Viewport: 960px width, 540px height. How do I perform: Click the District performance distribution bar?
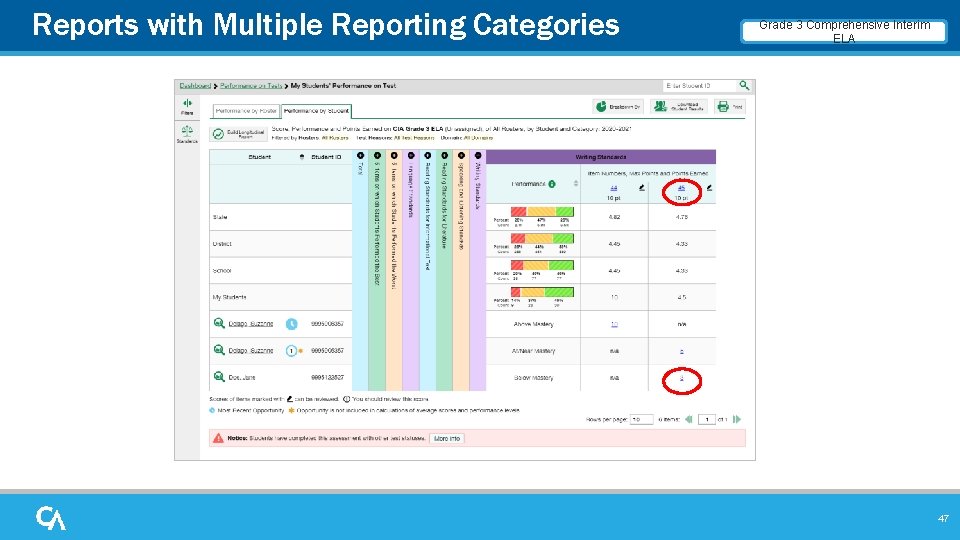[542, 238]
